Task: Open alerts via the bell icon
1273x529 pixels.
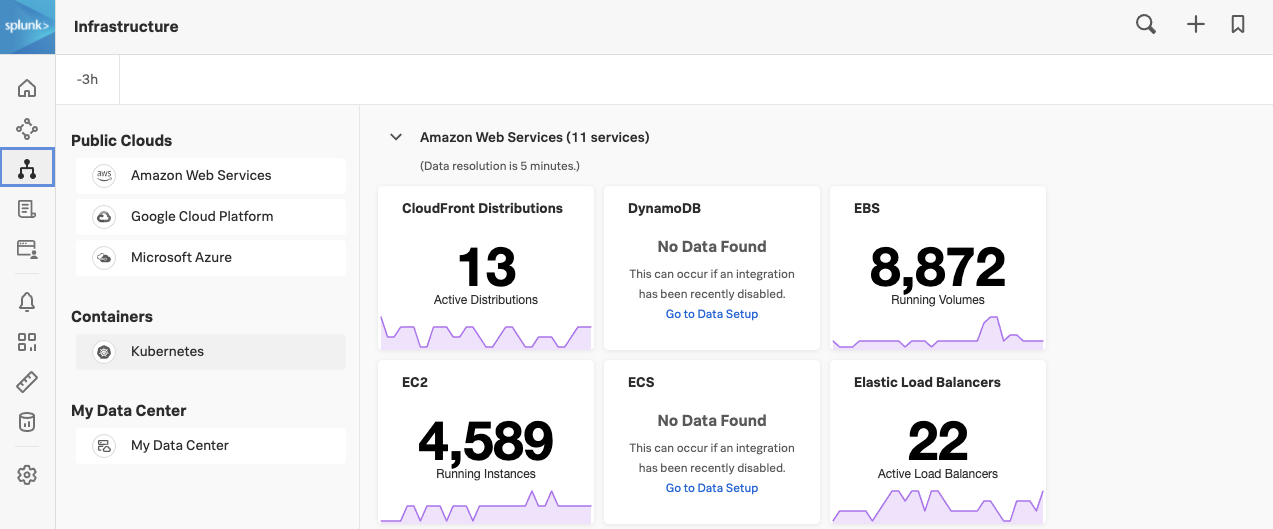Action: tap(27, 301)
